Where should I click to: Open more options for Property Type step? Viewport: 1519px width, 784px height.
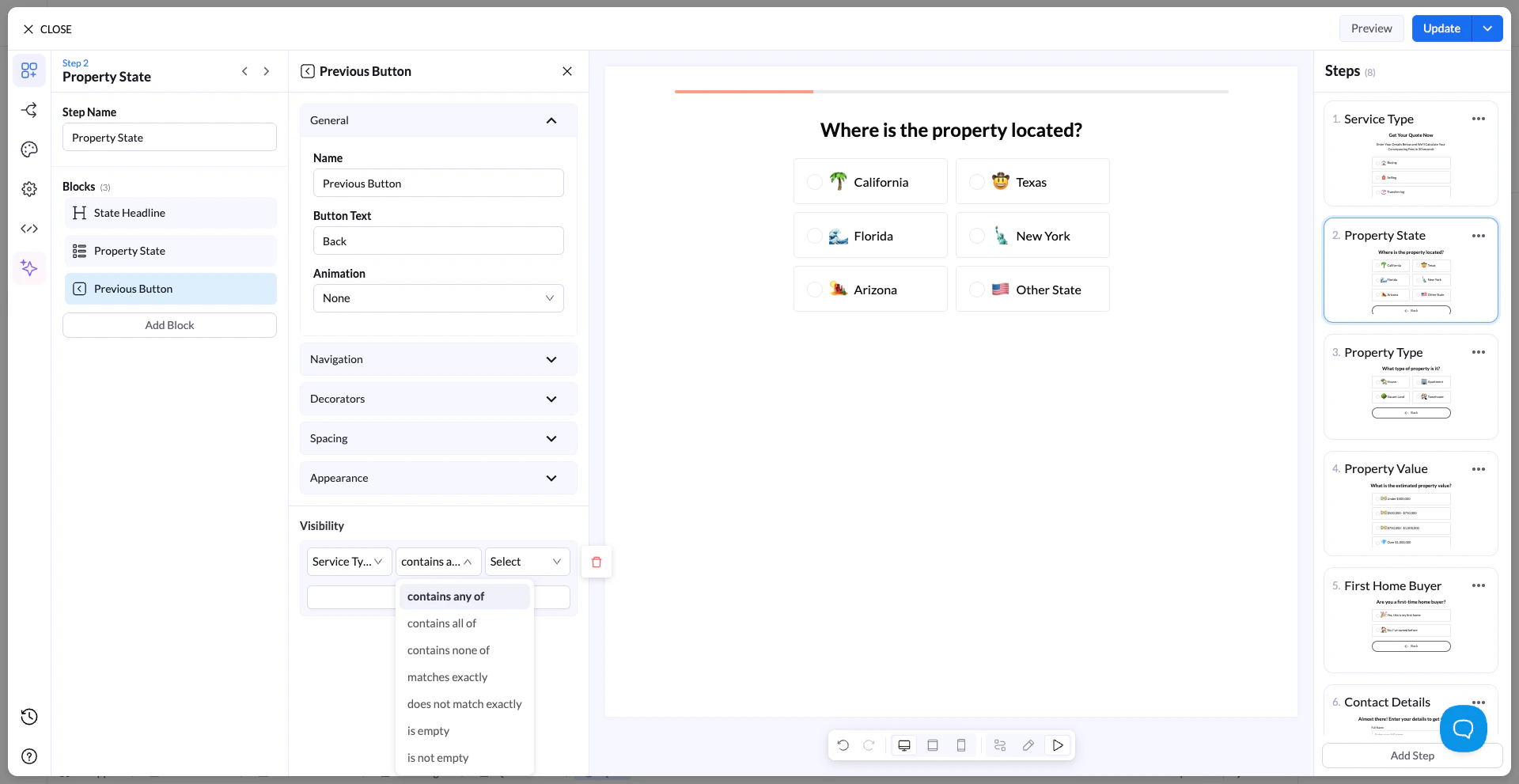(1479, 352)
